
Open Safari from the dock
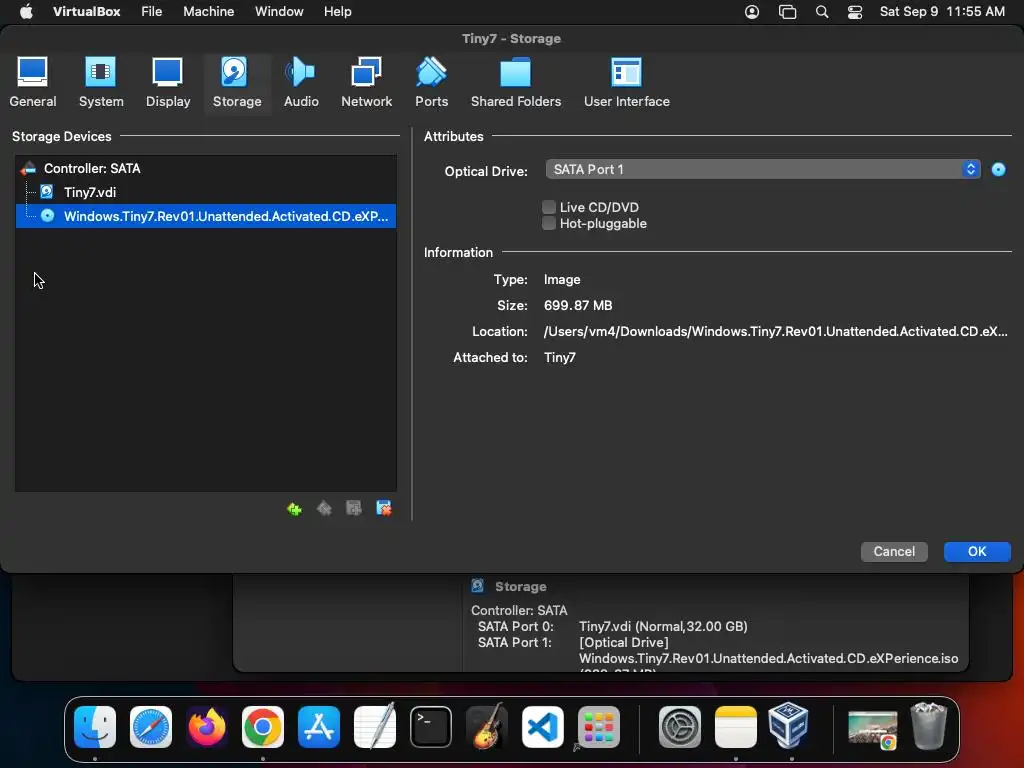click(151, 727)
